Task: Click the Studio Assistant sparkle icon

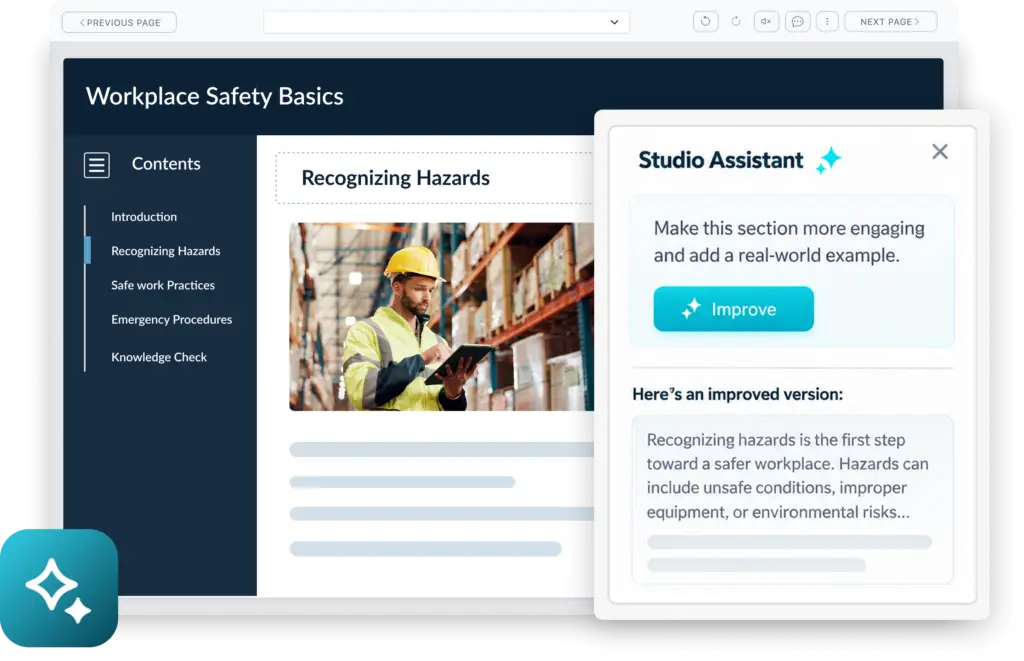Action: [829, 160]
